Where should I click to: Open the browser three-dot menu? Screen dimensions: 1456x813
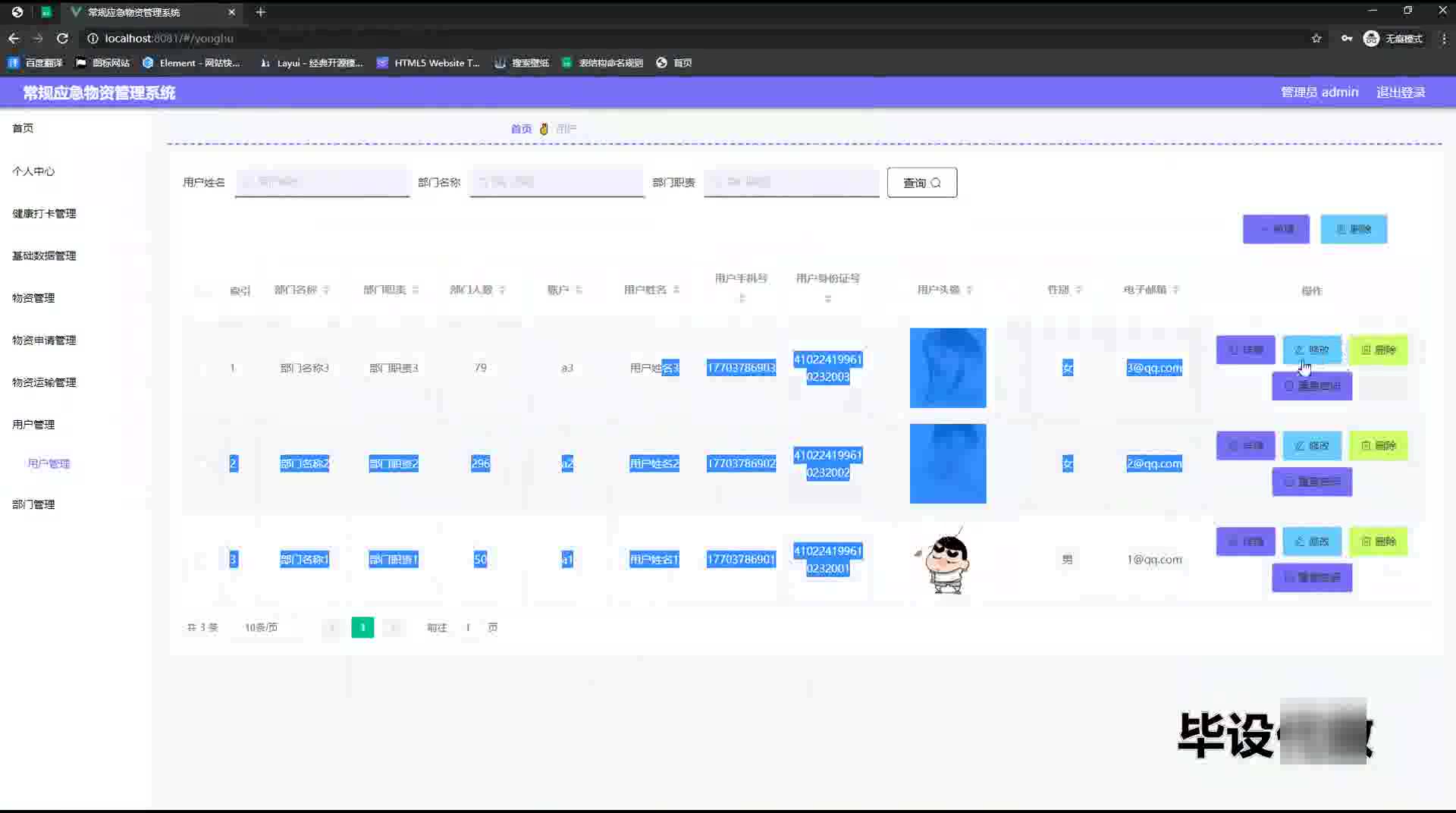point(1444,38)
